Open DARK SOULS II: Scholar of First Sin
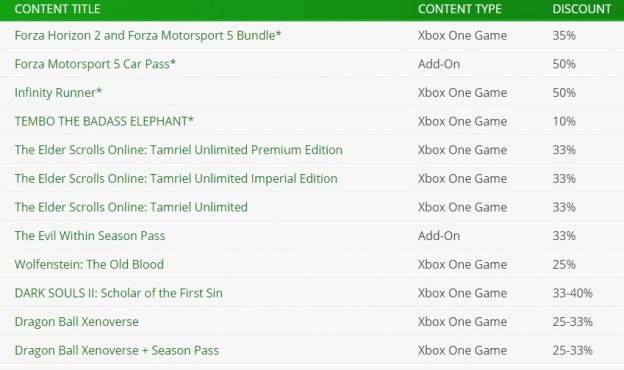The height and width of the screenshot is (370, 624). [x=119, y=293]
